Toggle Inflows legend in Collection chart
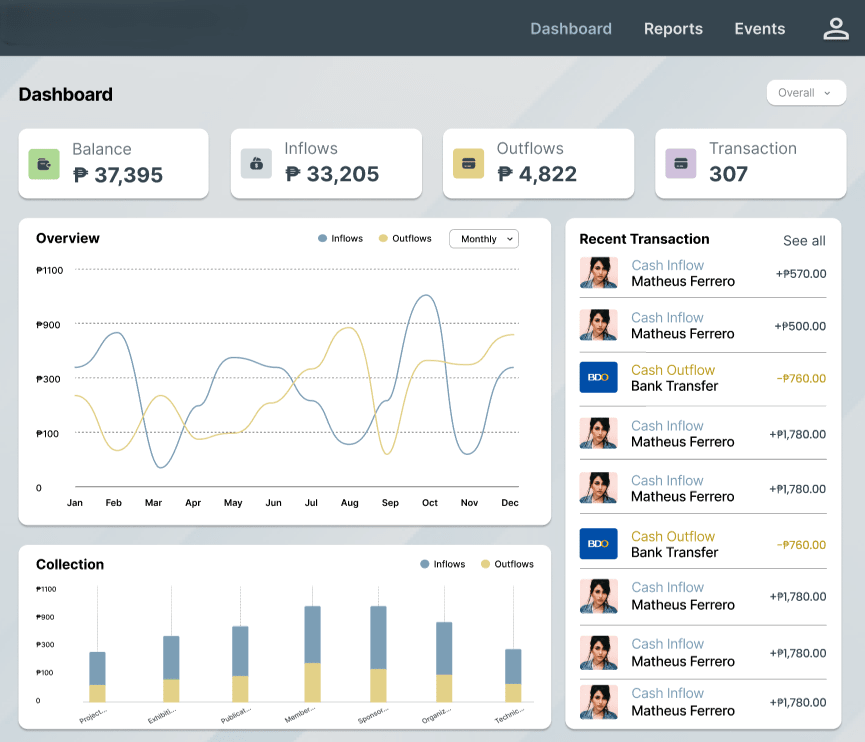The width and height of the screenshot is (865, 742). coord(443,564)
